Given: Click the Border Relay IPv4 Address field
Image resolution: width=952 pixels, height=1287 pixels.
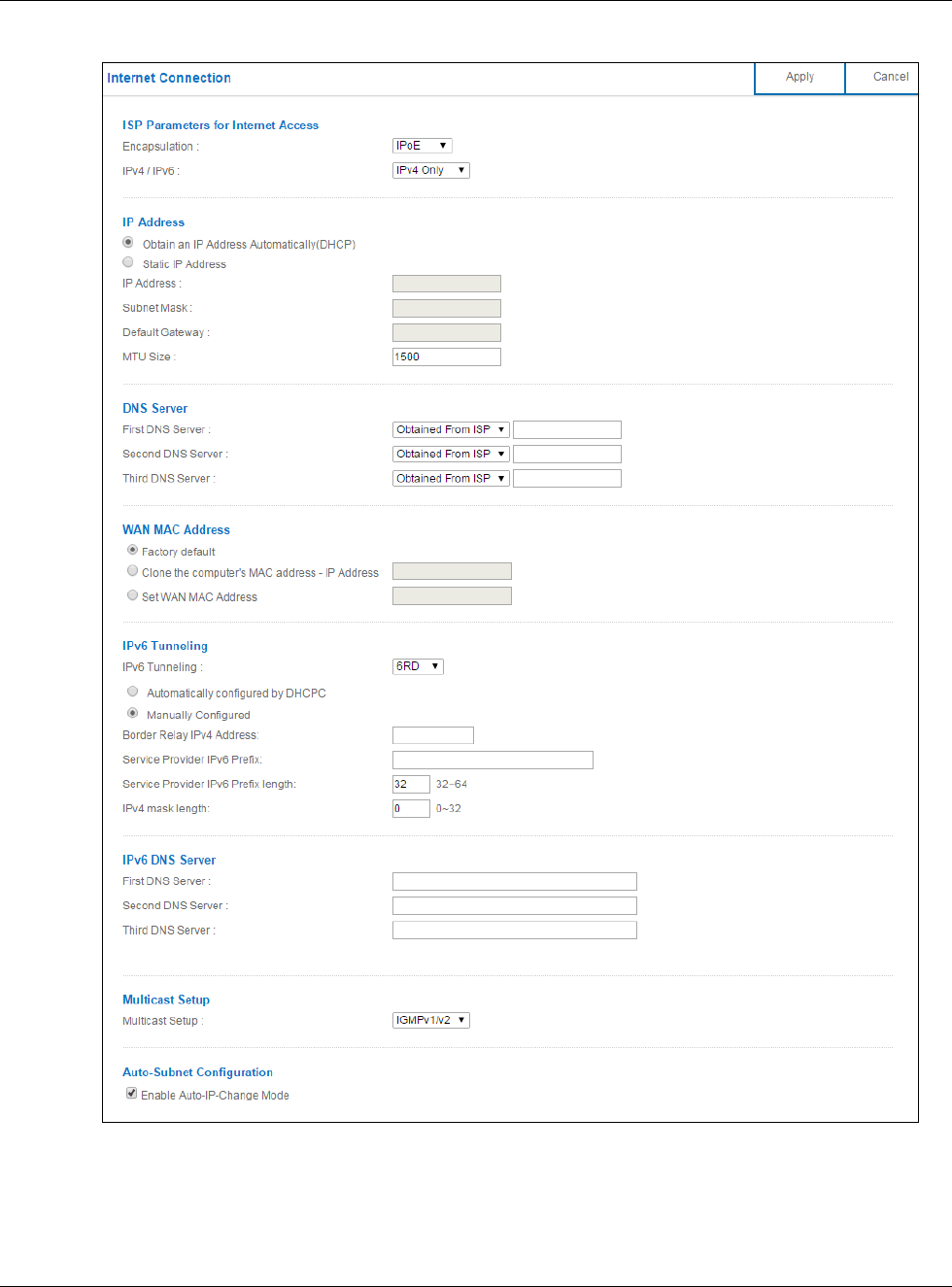Looking at the screenshot, I should click(x=433, y=735).
